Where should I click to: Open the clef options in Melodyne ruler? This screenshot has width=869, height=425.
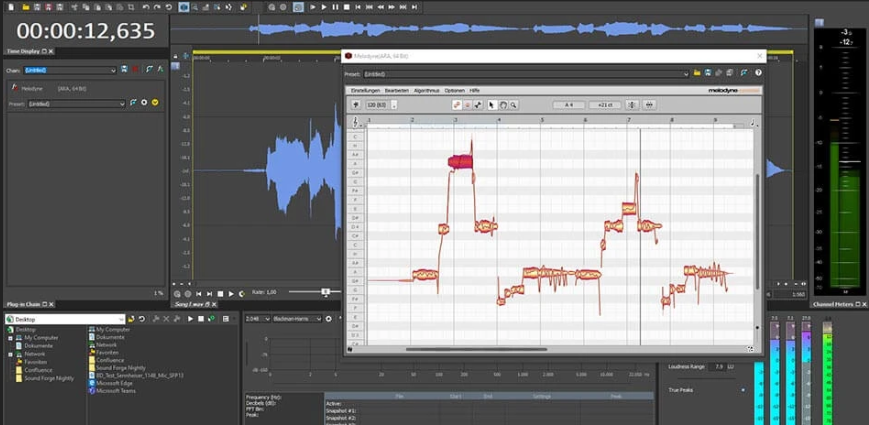coord(356,122)
